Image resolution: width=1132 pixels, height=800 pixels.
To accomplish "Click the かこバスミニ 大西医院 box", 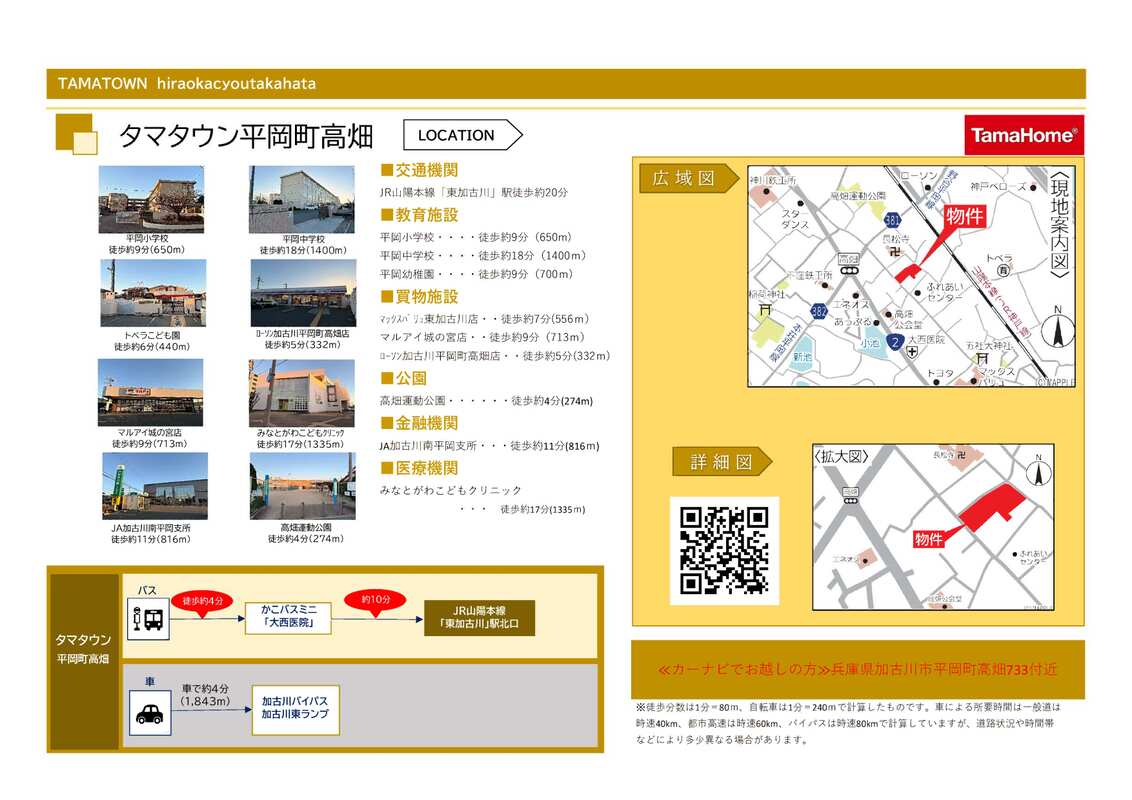I will pyautogui.click(x=288, y=617).
